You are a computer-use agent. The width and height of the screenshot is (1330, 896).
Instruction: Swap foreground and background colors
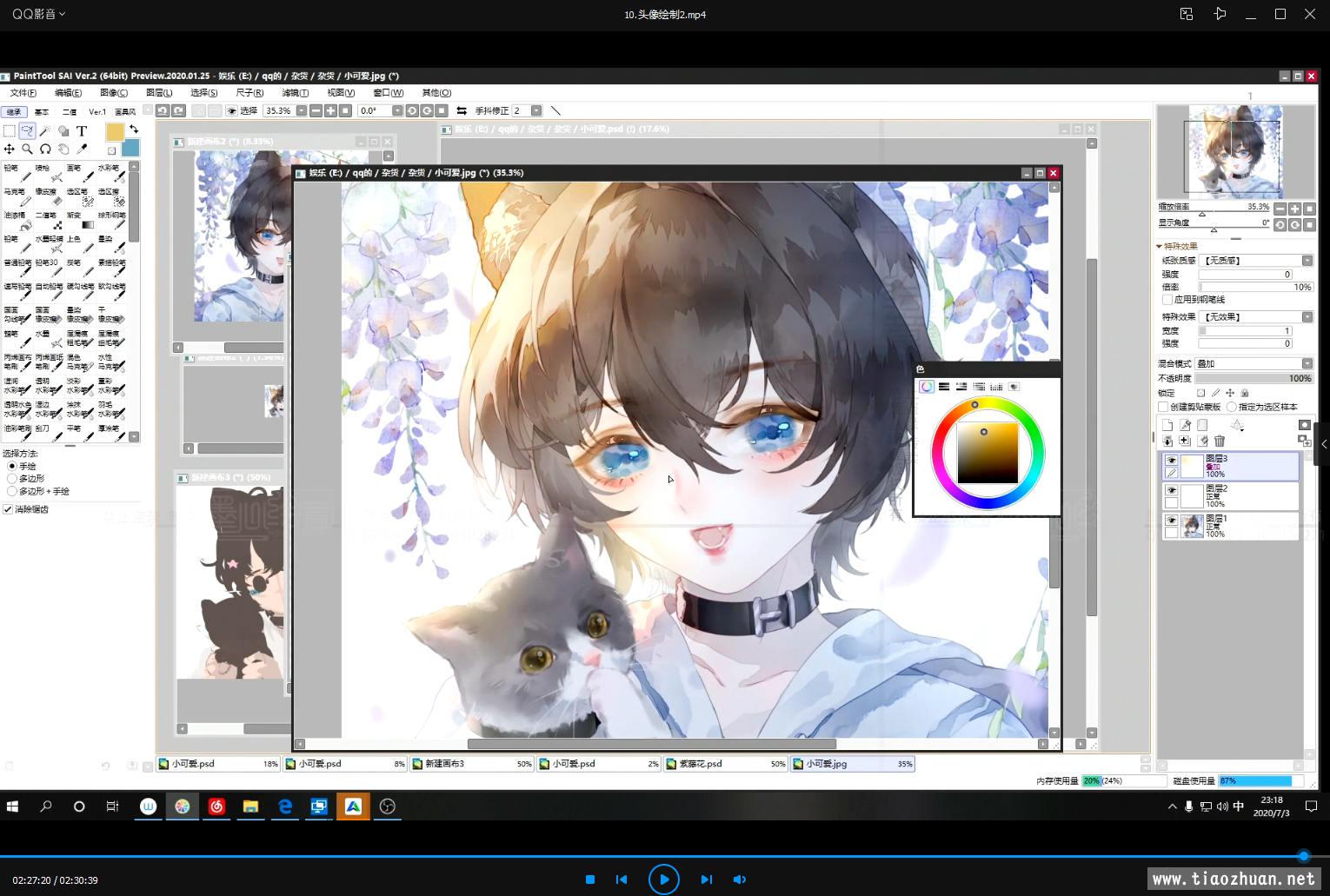[134, 129]
